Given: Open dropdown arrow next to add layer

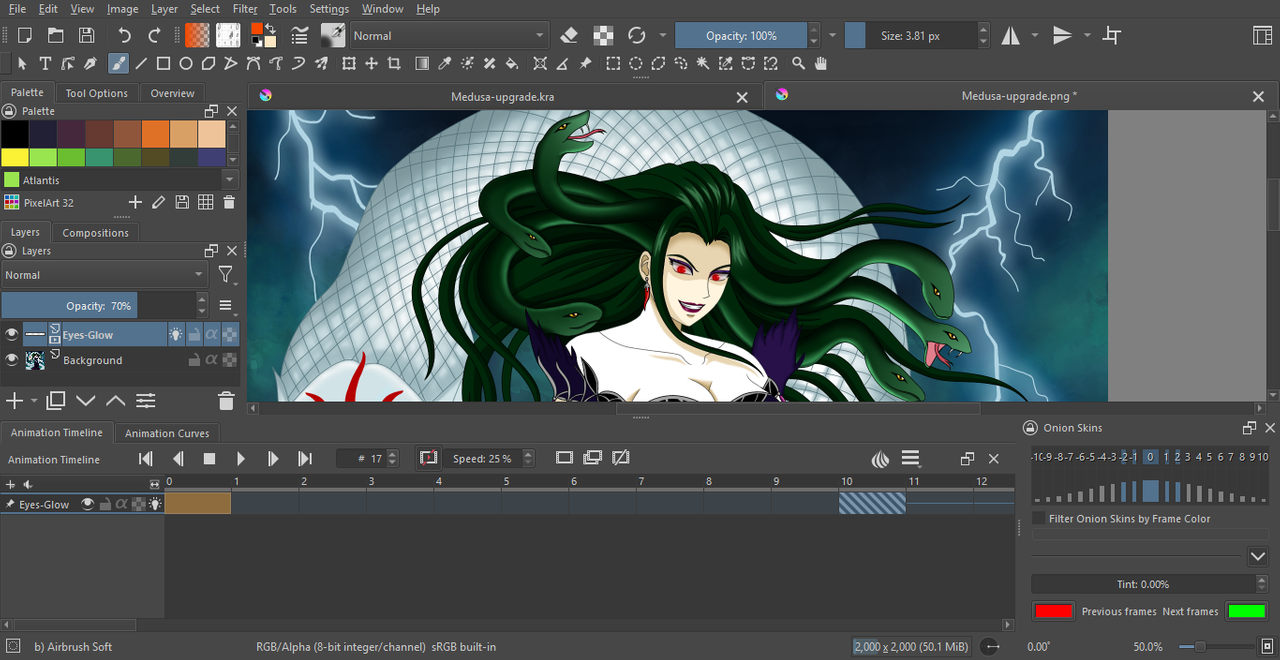Looking at the screenshot, I should pyautogui.click(x=34, y=401).
